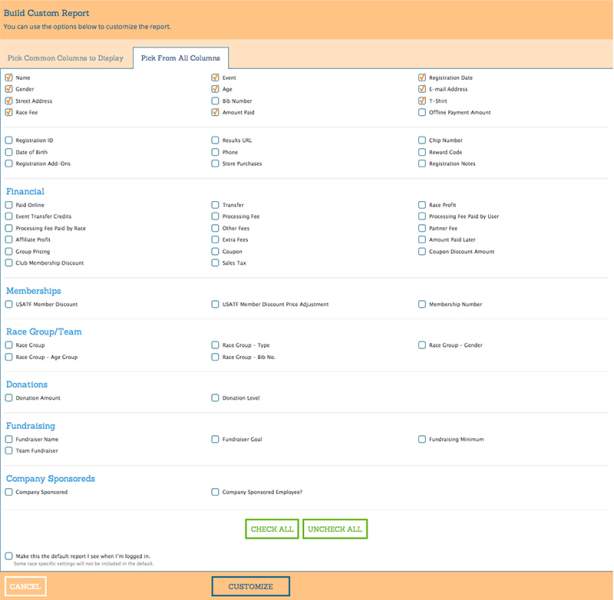Viewport: 614px width, 600px height.
Task: Tick the Coupon checkbox
Action: coord(215,251)
